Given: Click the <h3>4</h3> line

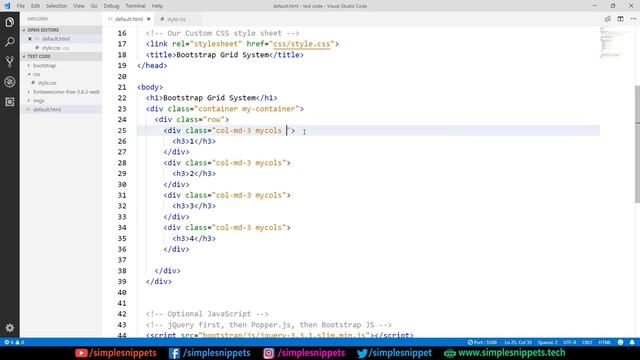Looking at the screenshot, I should point(194,238).
